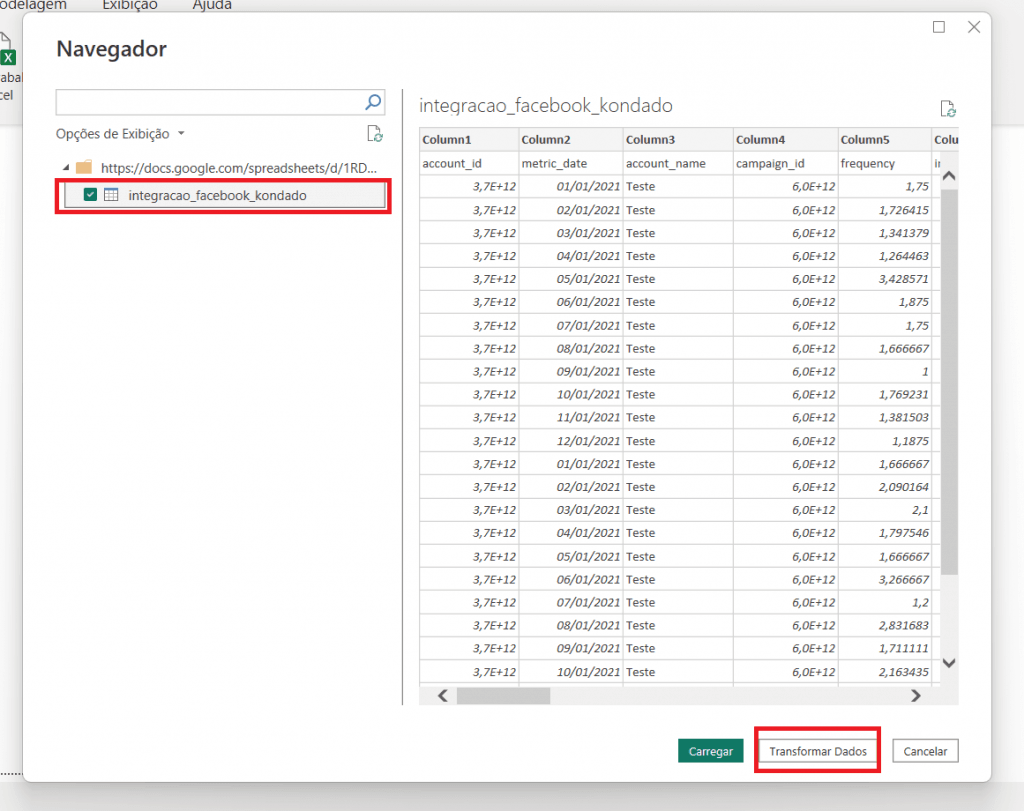
Task: Click the horizontal scrollbar thumb in preview
Action: click(503, 695)
